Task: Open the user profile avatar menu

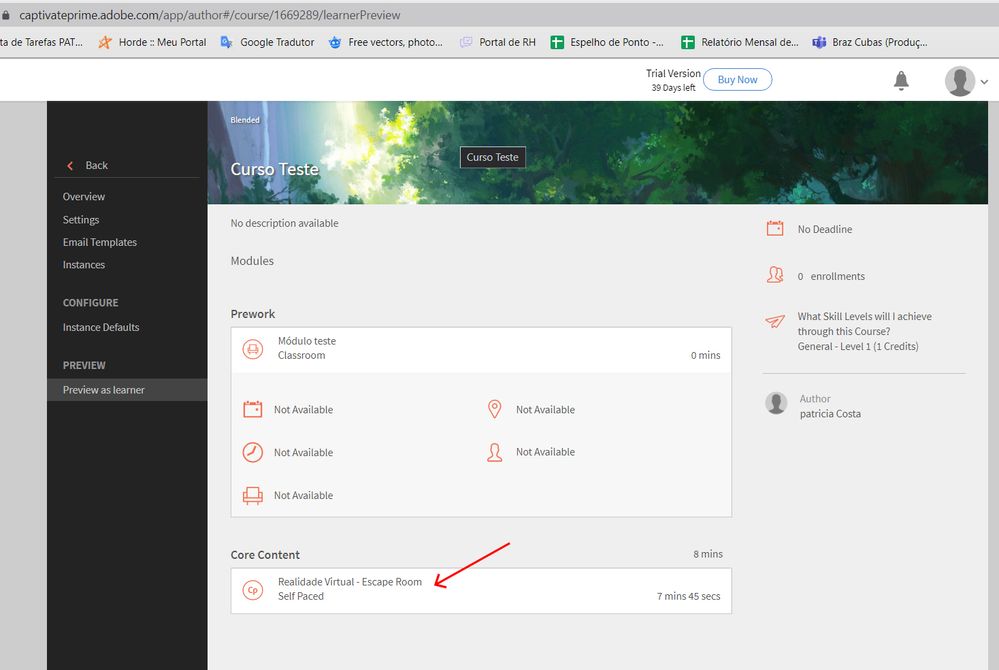Action: pyautogui.click(x=960, y=81)
